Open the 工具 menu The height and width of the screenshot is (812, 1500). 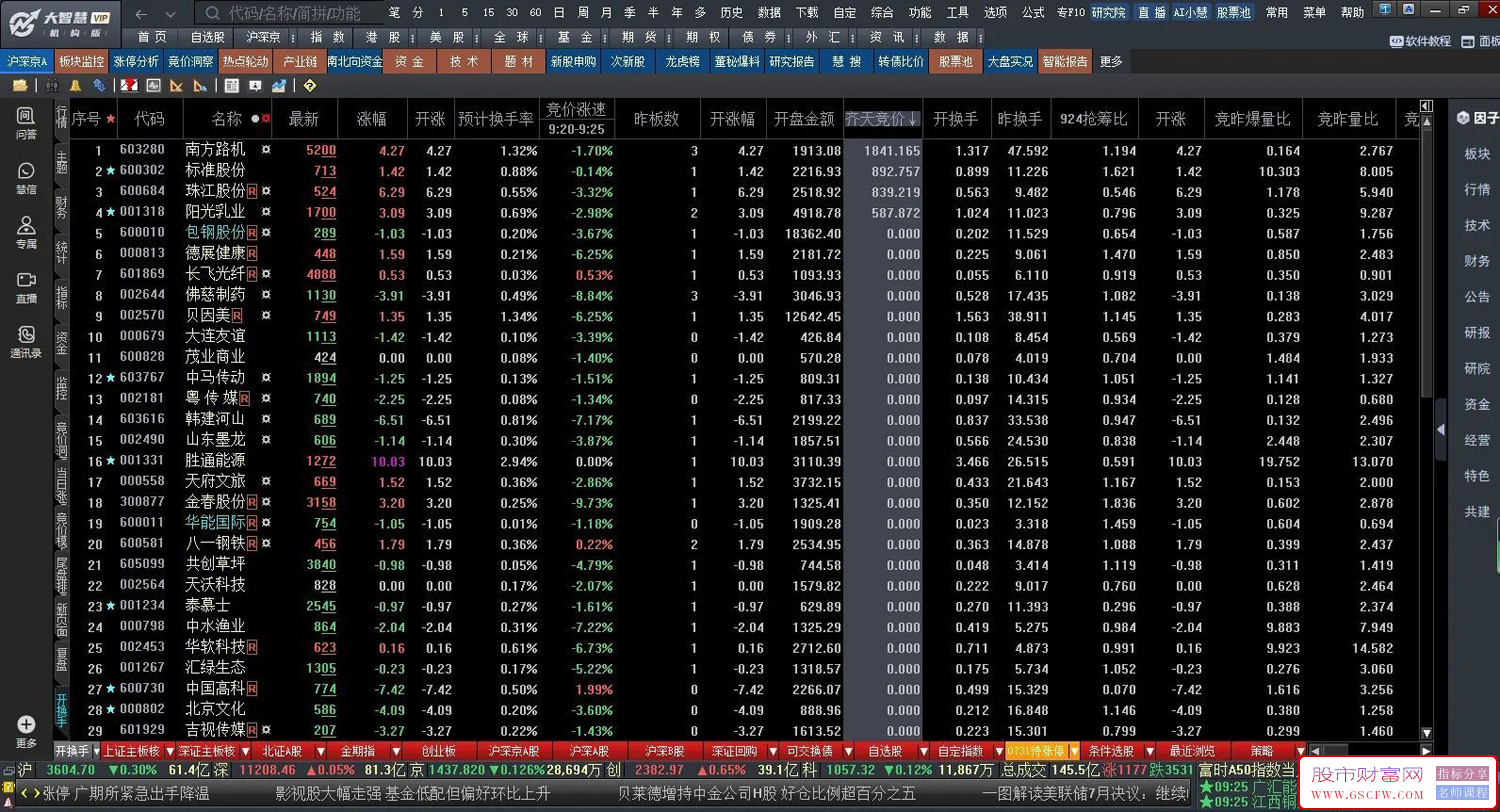click(958, 12)
